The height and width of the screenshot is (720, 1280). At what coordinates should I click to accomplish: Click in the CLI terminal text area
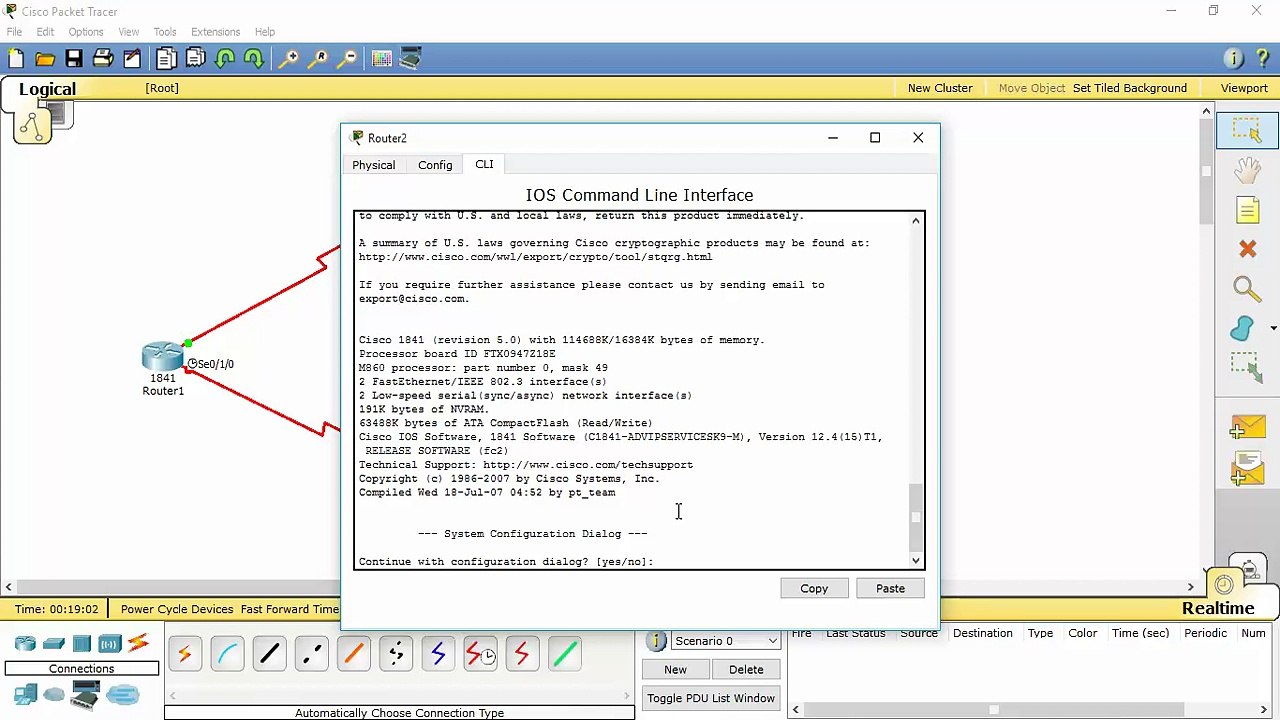tap(632, 390)
